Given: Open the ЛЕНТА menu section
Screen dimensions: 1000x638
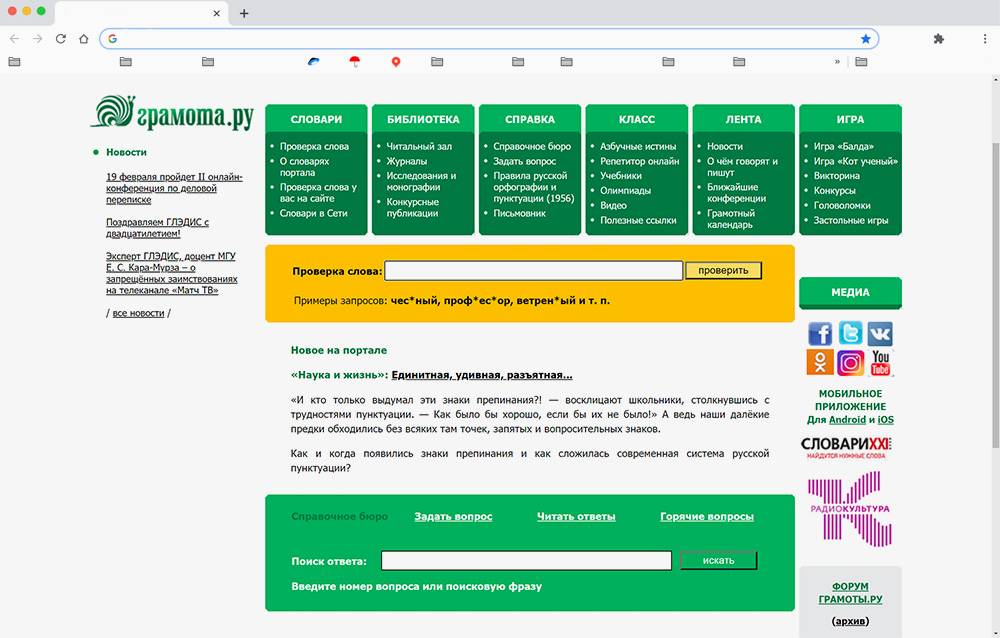Looking at the screenshot, I should click(x=744, y=119).
